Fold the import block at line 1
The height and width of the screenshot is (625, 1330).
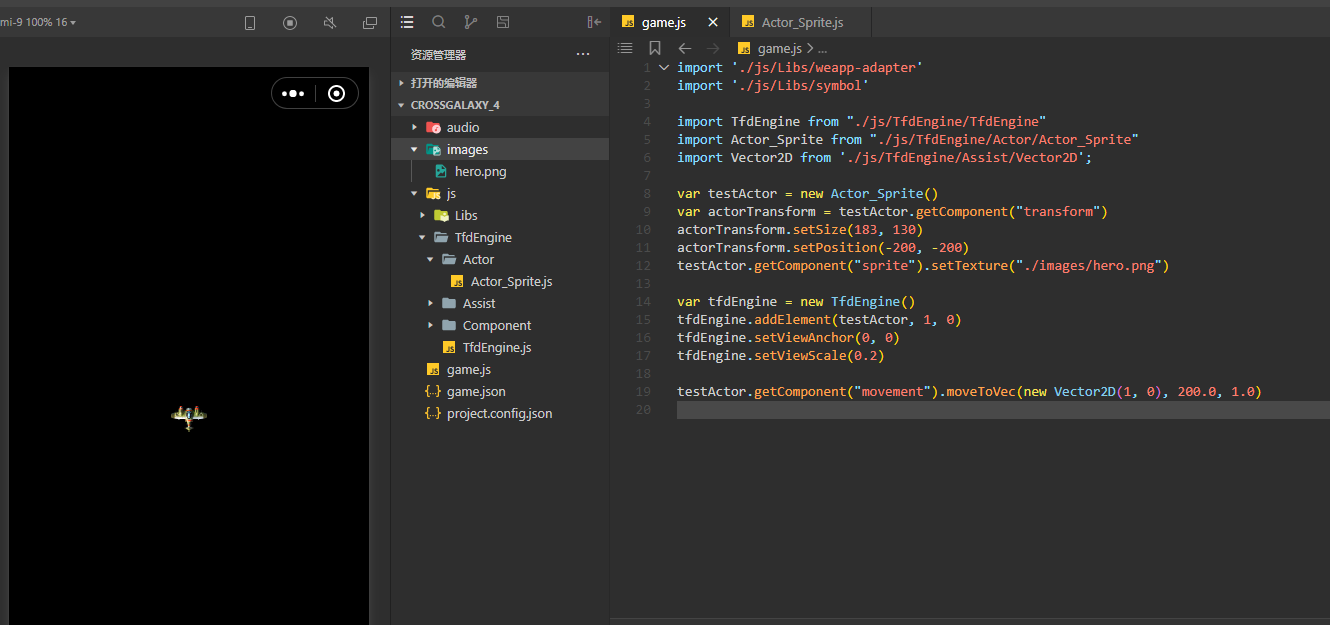(664, 67)
